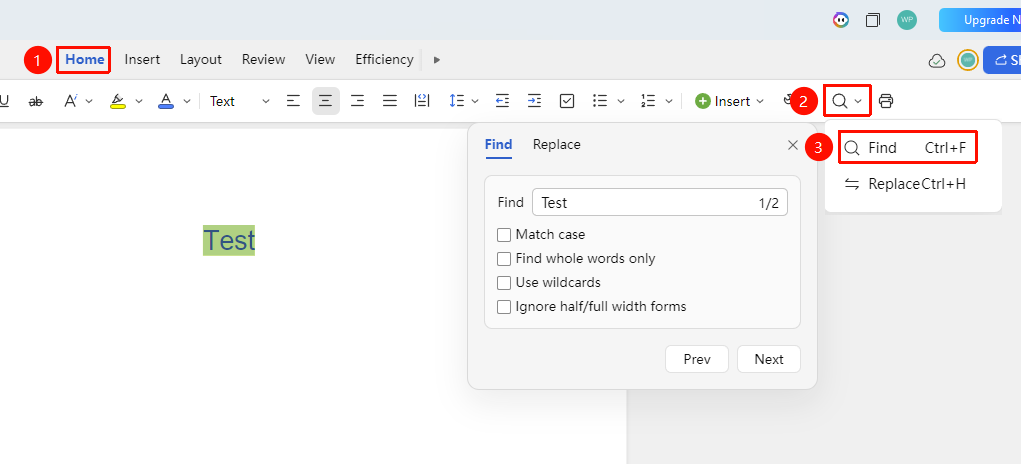Check Find whole words only
The height and width of the screenshot is (464, 1021).
[x=503, y=259]
